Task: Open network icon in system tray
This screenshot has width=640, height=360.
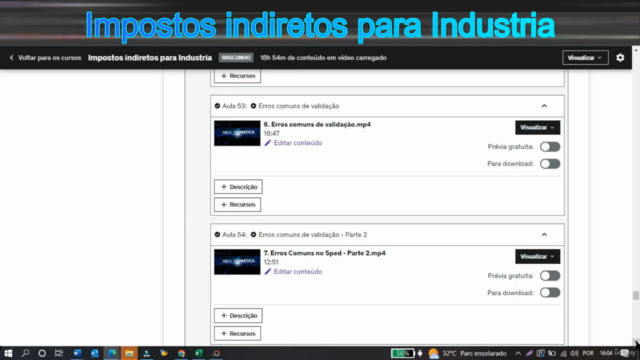Action: [x=563, y=353]
